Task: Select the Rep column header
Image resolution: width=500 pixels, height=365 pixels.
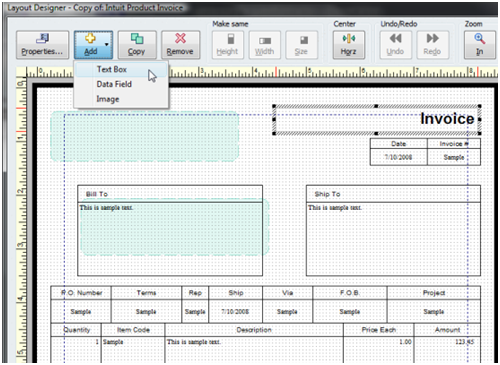Action: [195, 293]
